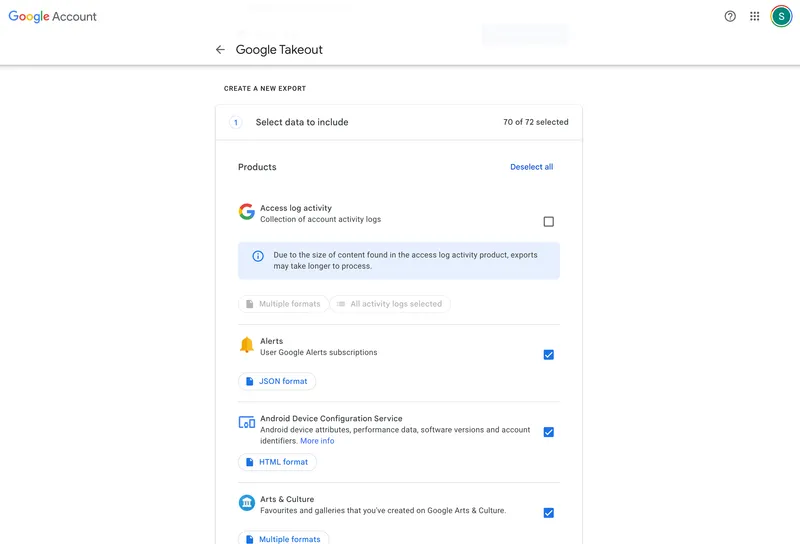The image size is (800, 544).
Task: Click the User Google Alerts subscriptions description
Action: coord(319,352)
